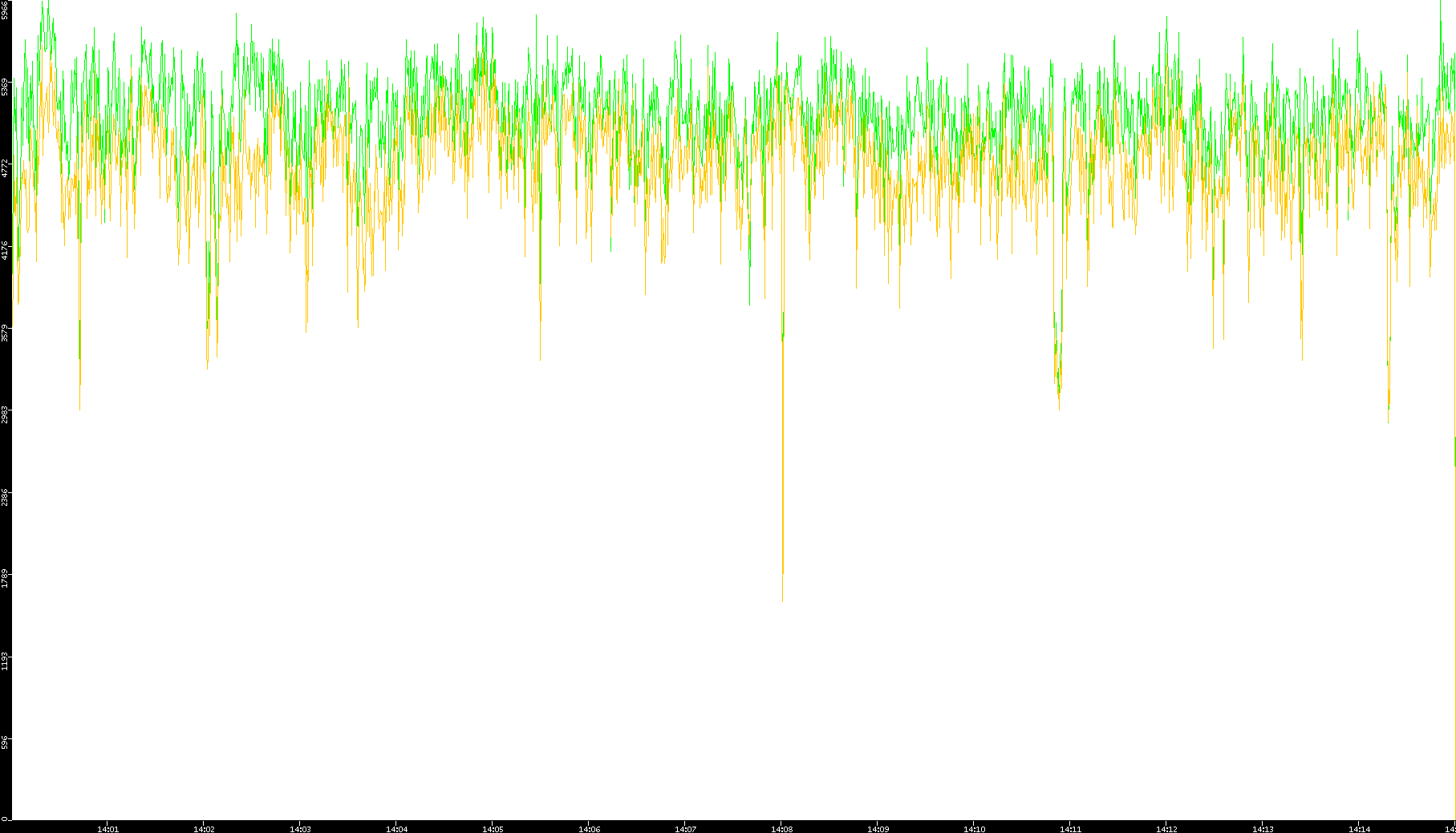Click the 0 value axis label
The height and width of the screenshot is (833, 1456).
click(6, 819)
